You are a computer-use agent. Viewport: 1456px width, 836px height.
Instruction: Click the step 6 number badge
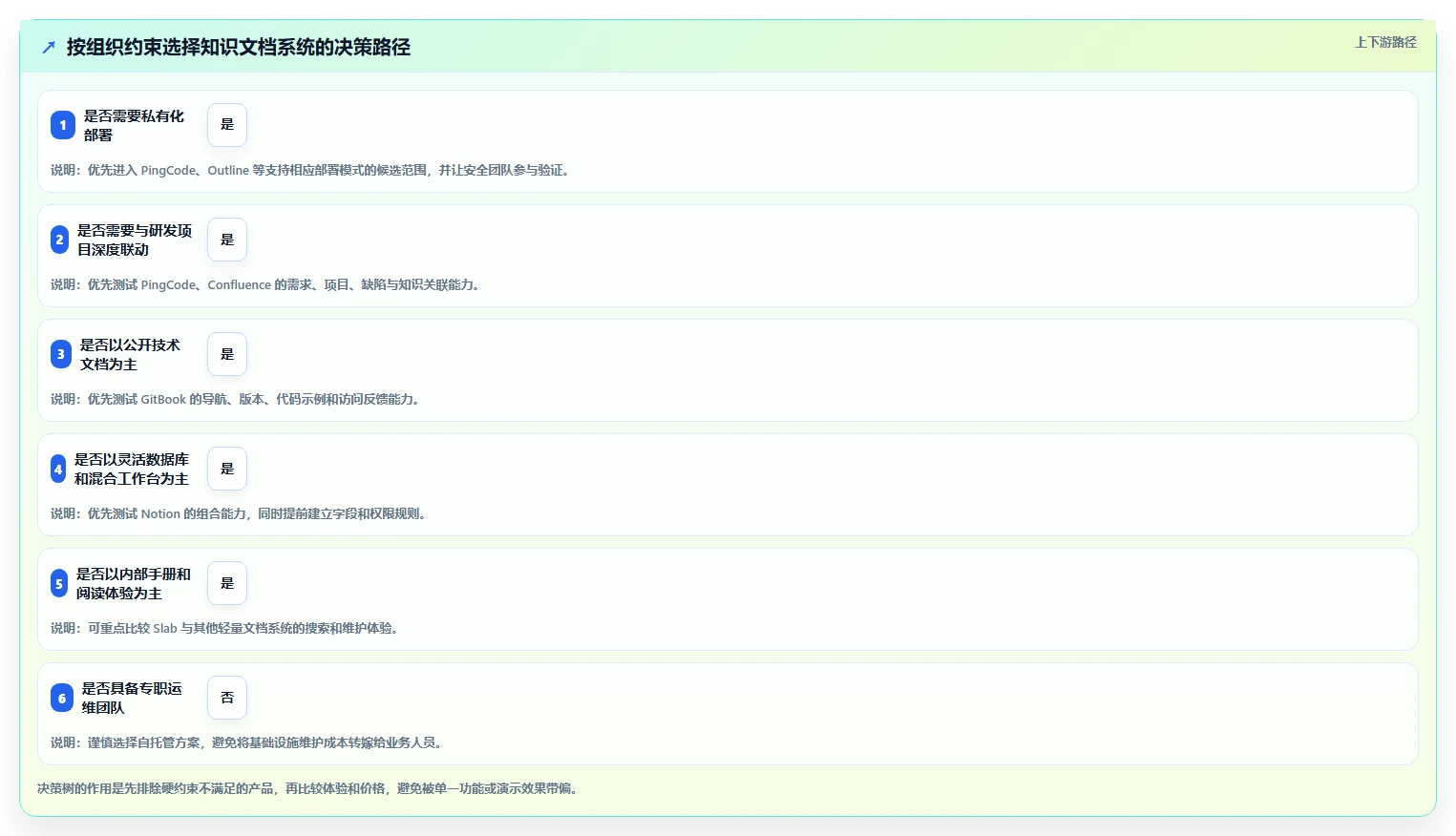pos(62,698)
